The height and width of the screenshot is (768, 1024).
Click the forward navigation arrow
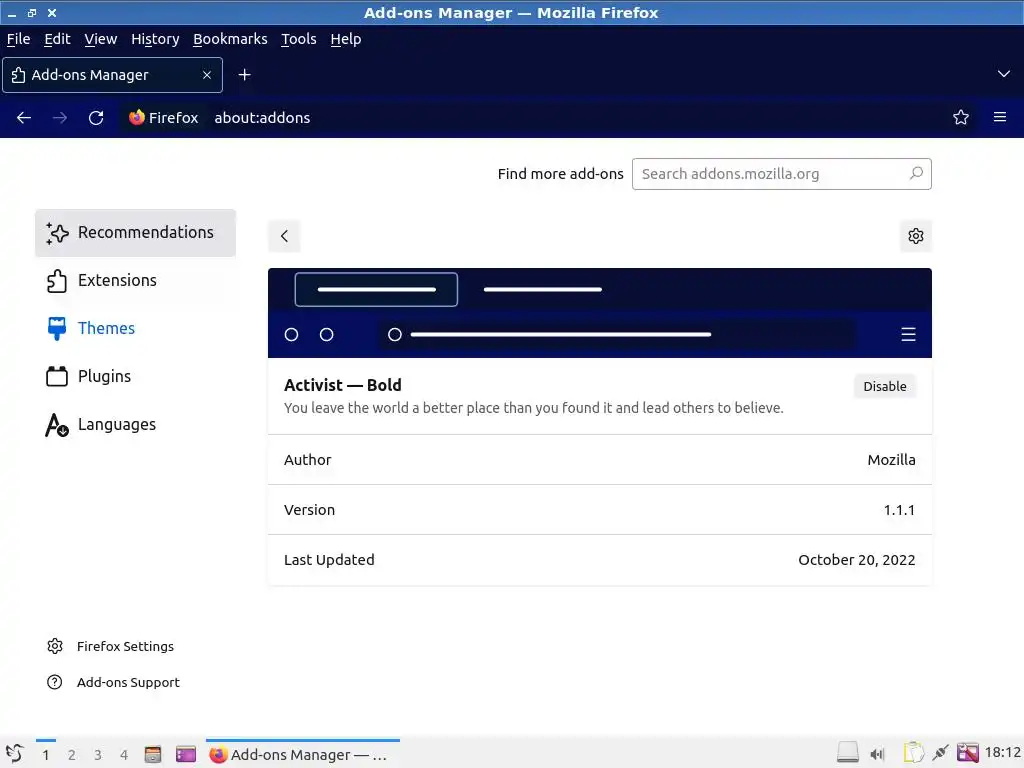pyautogui.click(x=60, y=118)
